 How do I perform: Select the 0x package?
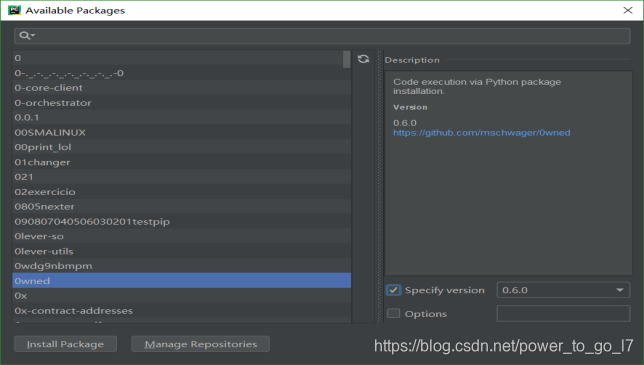point(182,296)
